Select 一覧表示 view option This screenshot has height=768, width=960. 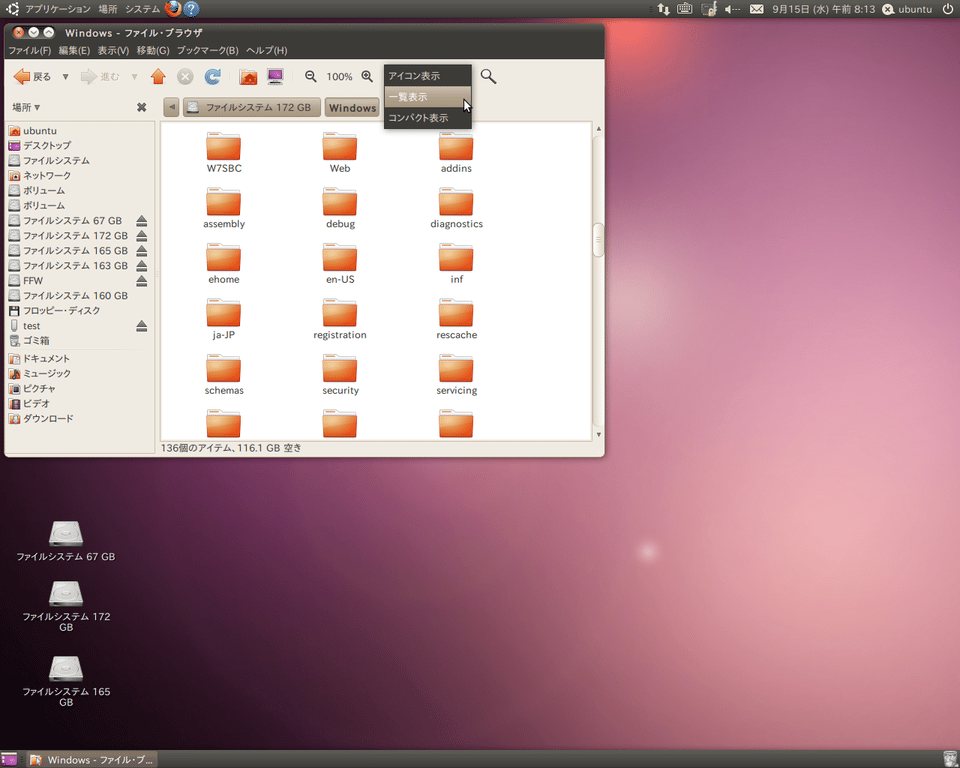[x=428, y=97]
